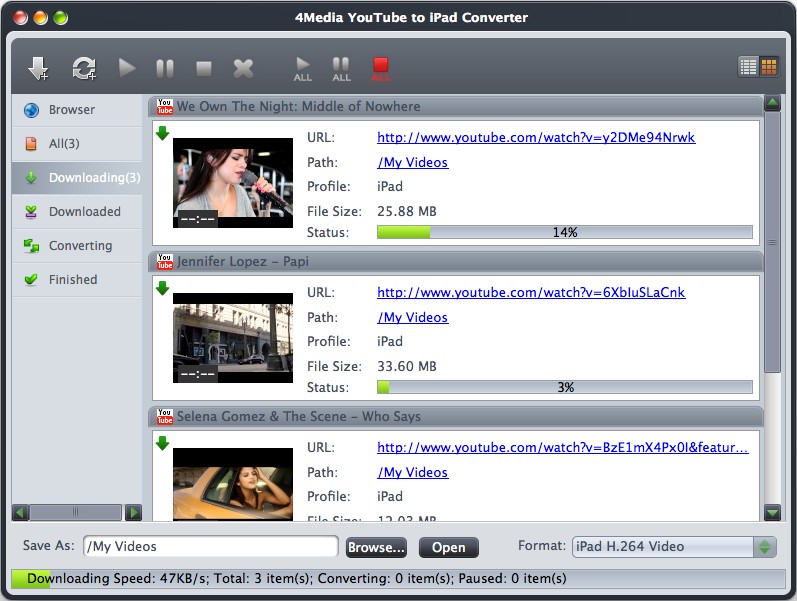797x601 pixels.
Task: Click the New Download toolbar icon
Action: [x=38, y=68]
